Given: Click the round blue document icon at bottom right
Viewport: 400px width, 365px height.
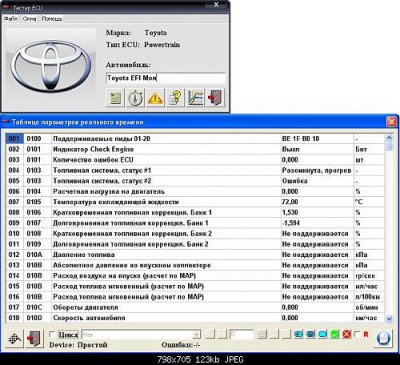Looking at the screenshot, I should click(383, 338).
